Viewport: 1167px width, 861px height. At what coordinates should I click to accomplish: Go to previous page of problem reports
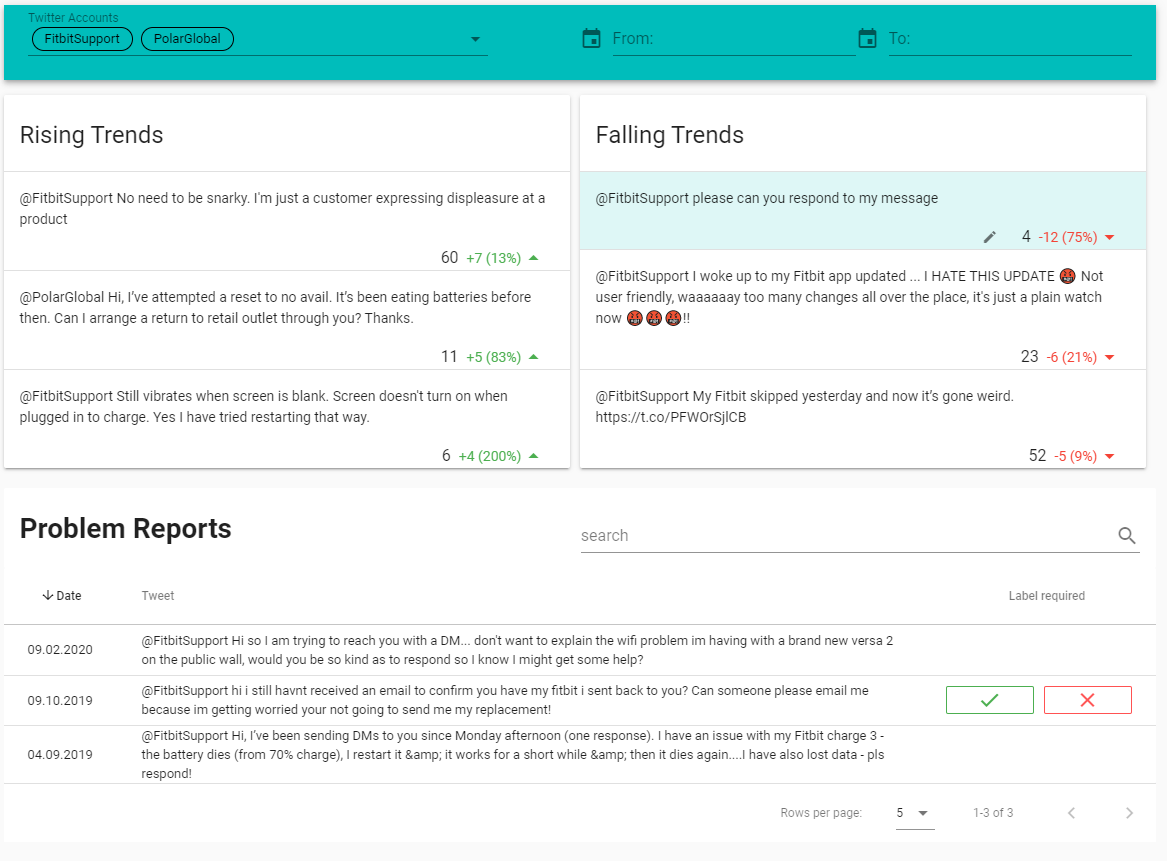[x=1072, y=813]
